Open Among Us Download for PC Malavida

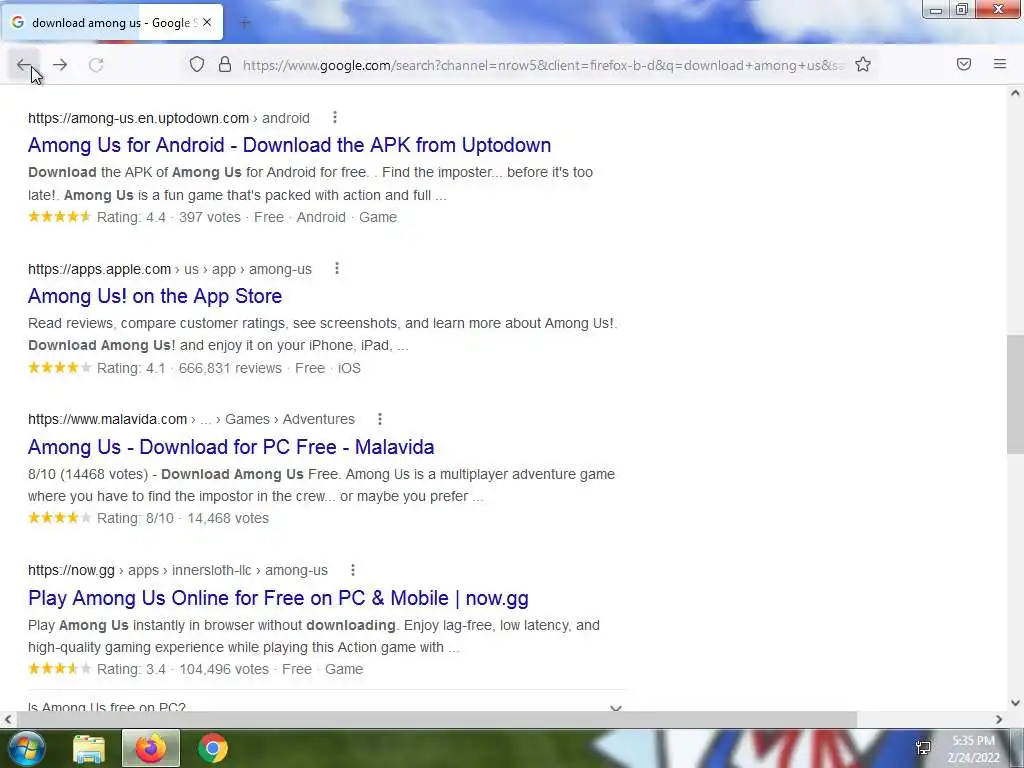pyautogui.click(x=231, y=447)
